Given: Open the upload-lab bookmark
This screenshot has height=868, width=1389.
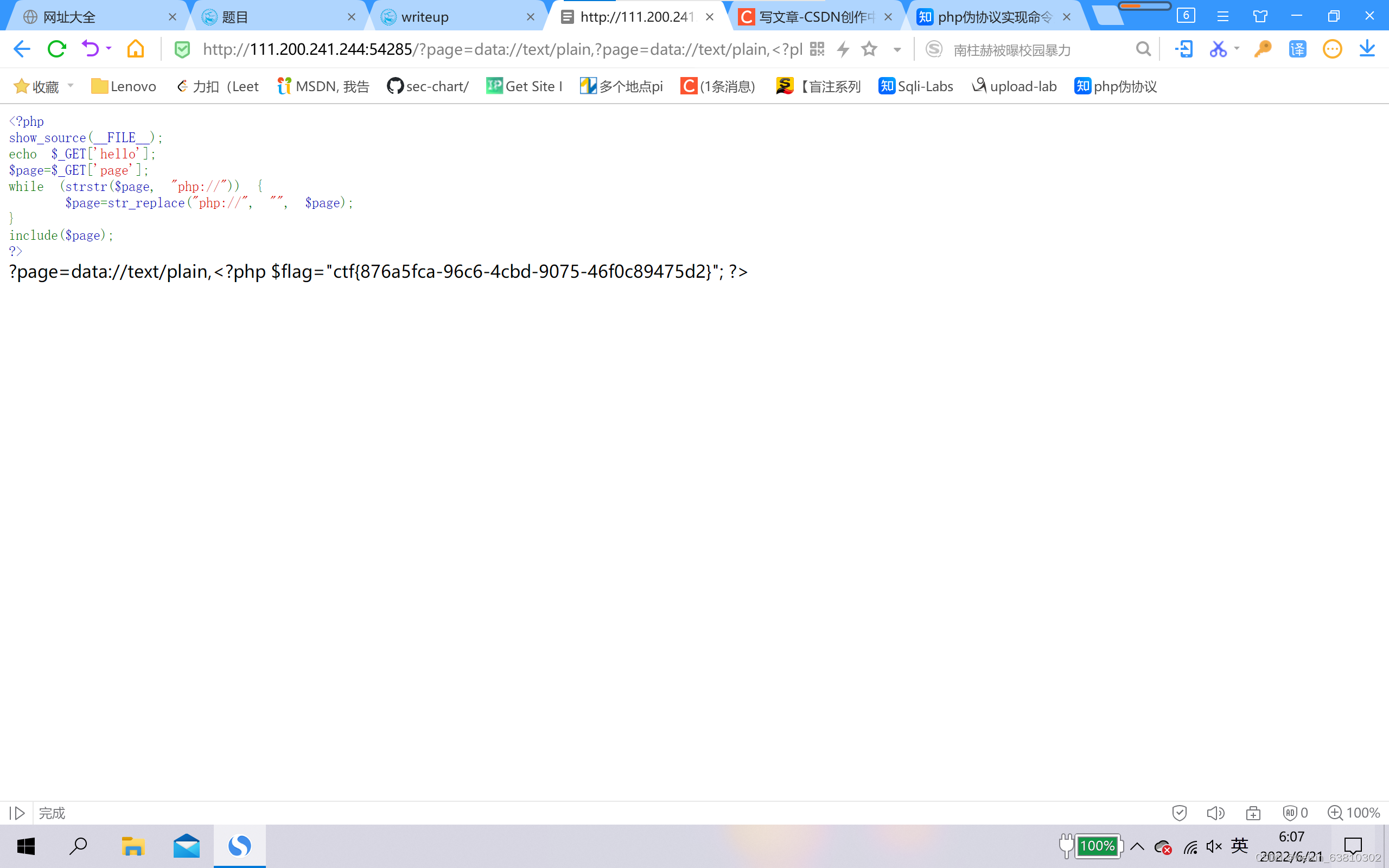Looking at the screenshot, I should pyautogui.click(x=1014, y=86).
